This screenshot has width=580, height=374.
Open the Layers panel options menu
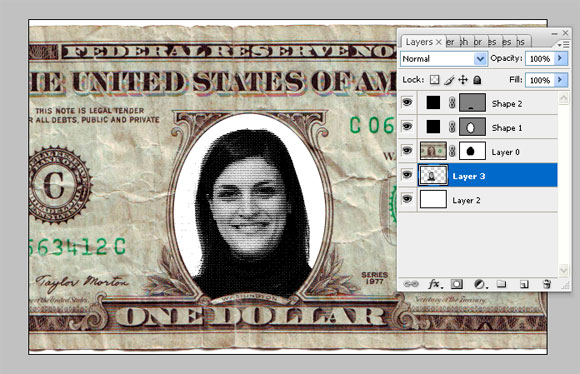564,44
